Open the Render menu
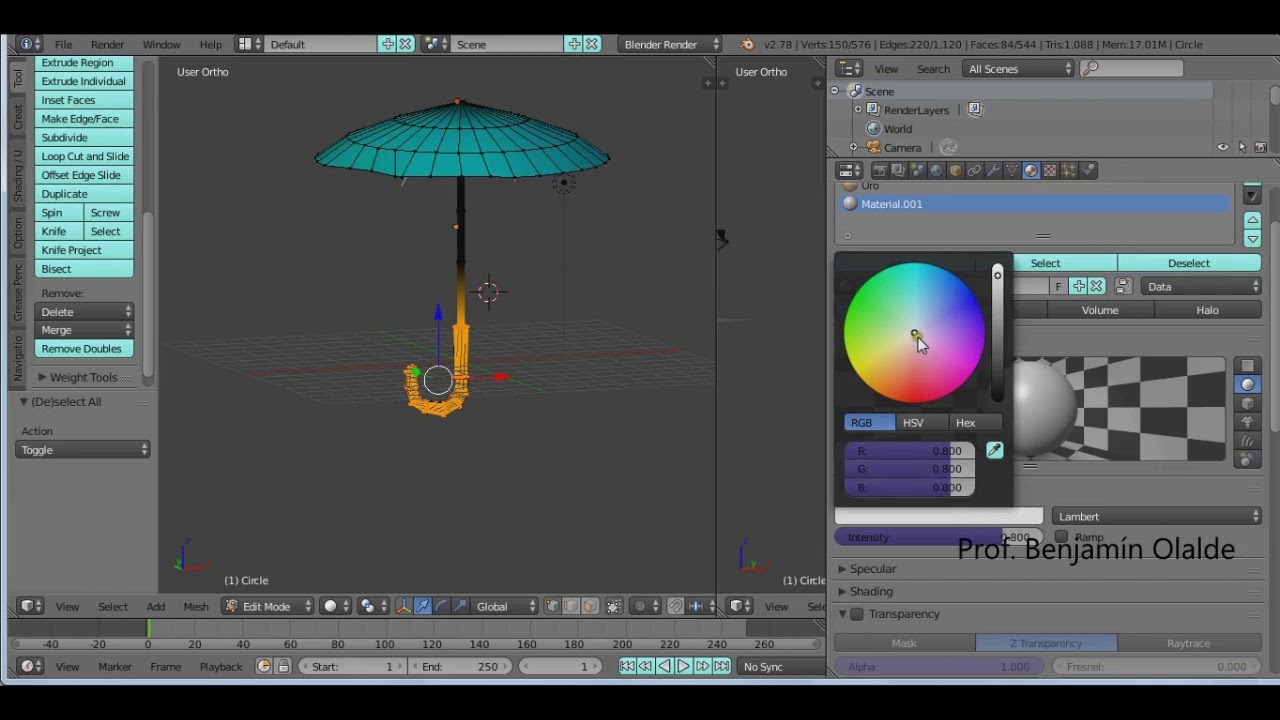The image size is (1280, 720). (107, 44)
